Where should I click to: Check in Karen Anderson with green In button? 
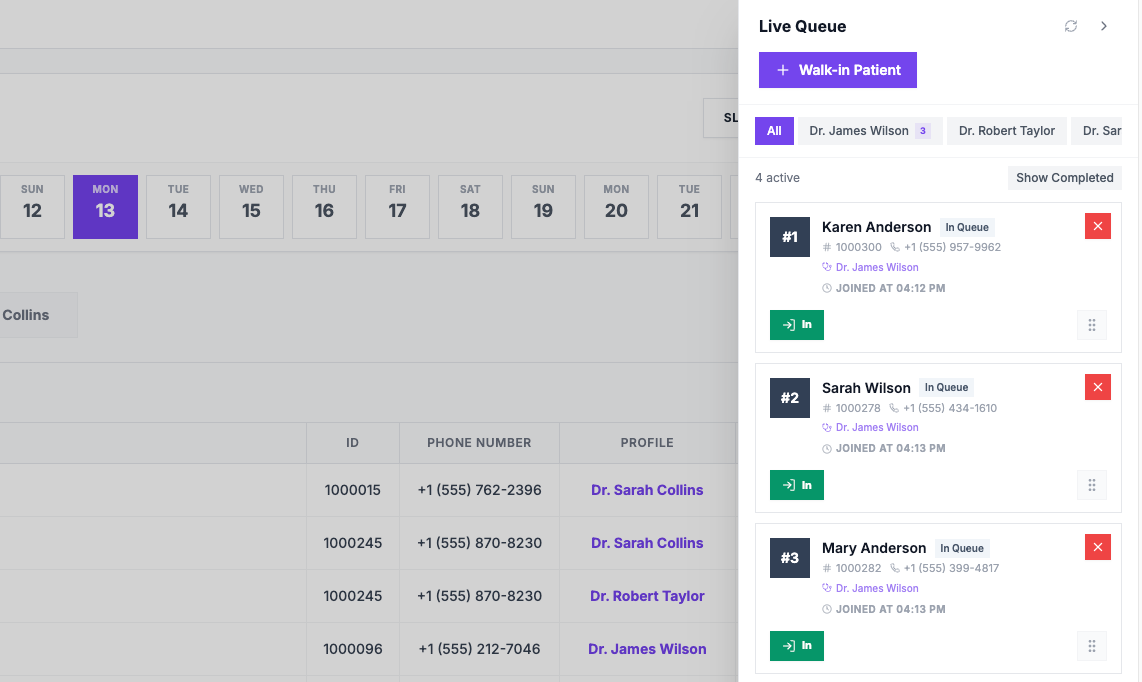[797, 324]
